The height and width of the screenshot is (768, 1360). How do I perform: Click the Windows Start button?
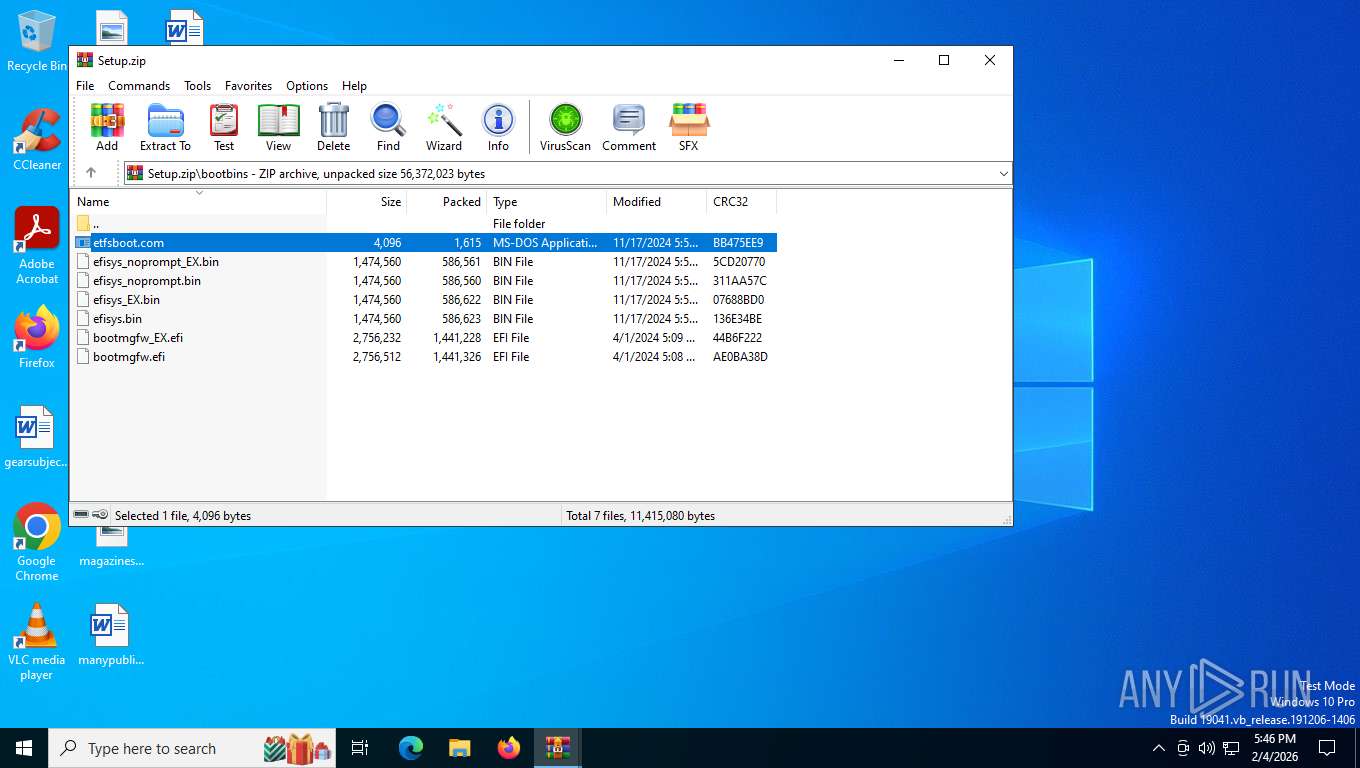point(24,748)
